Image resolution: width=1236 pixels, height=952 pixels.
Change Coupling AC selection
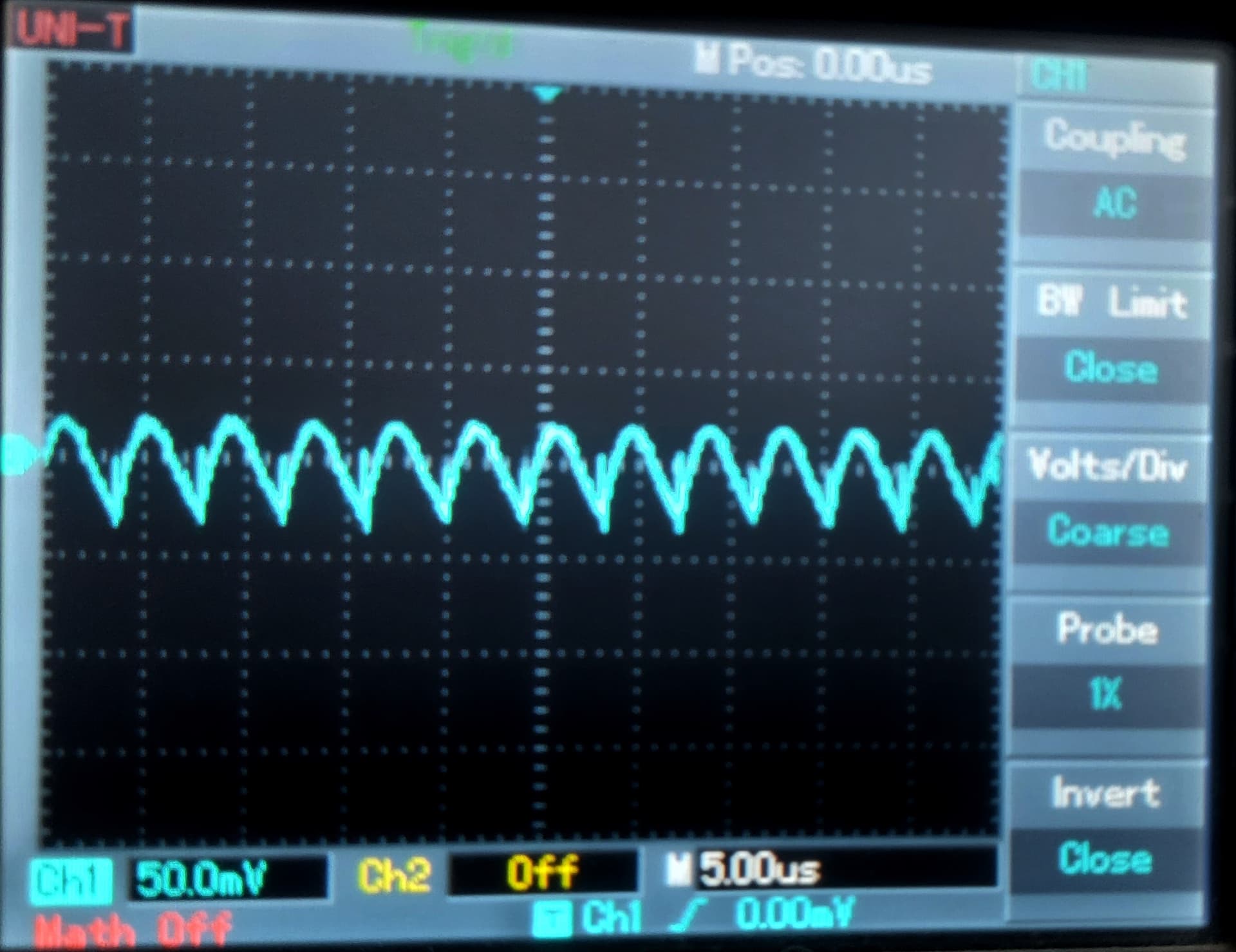coord(1115,203)
